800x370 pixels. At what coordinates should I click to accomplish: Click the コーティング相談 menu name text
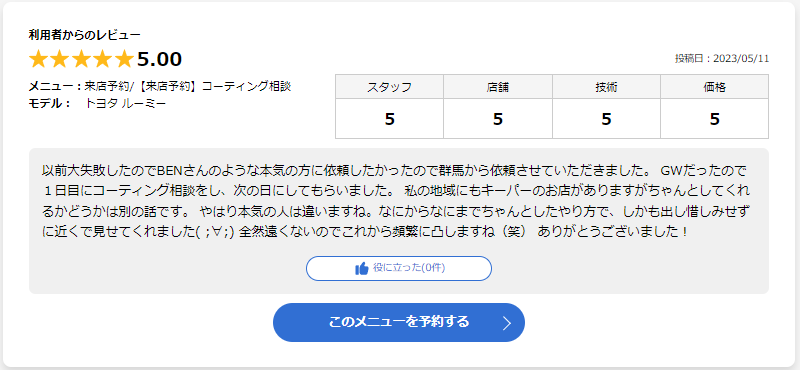[x=246, y=86]
